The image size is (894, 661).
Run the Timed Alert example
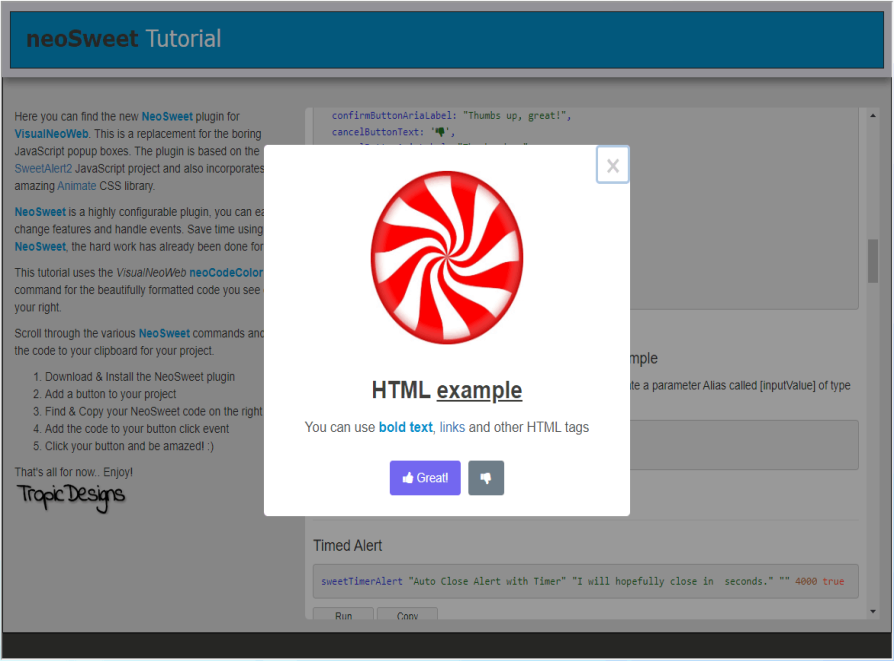(343, 616)
